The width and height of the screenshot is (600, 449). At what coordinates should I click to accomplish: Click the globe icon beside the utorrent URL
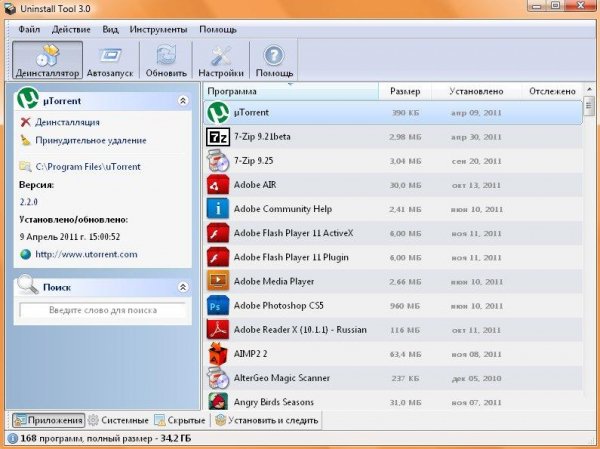pyautogui.click(x=25, y=254)
